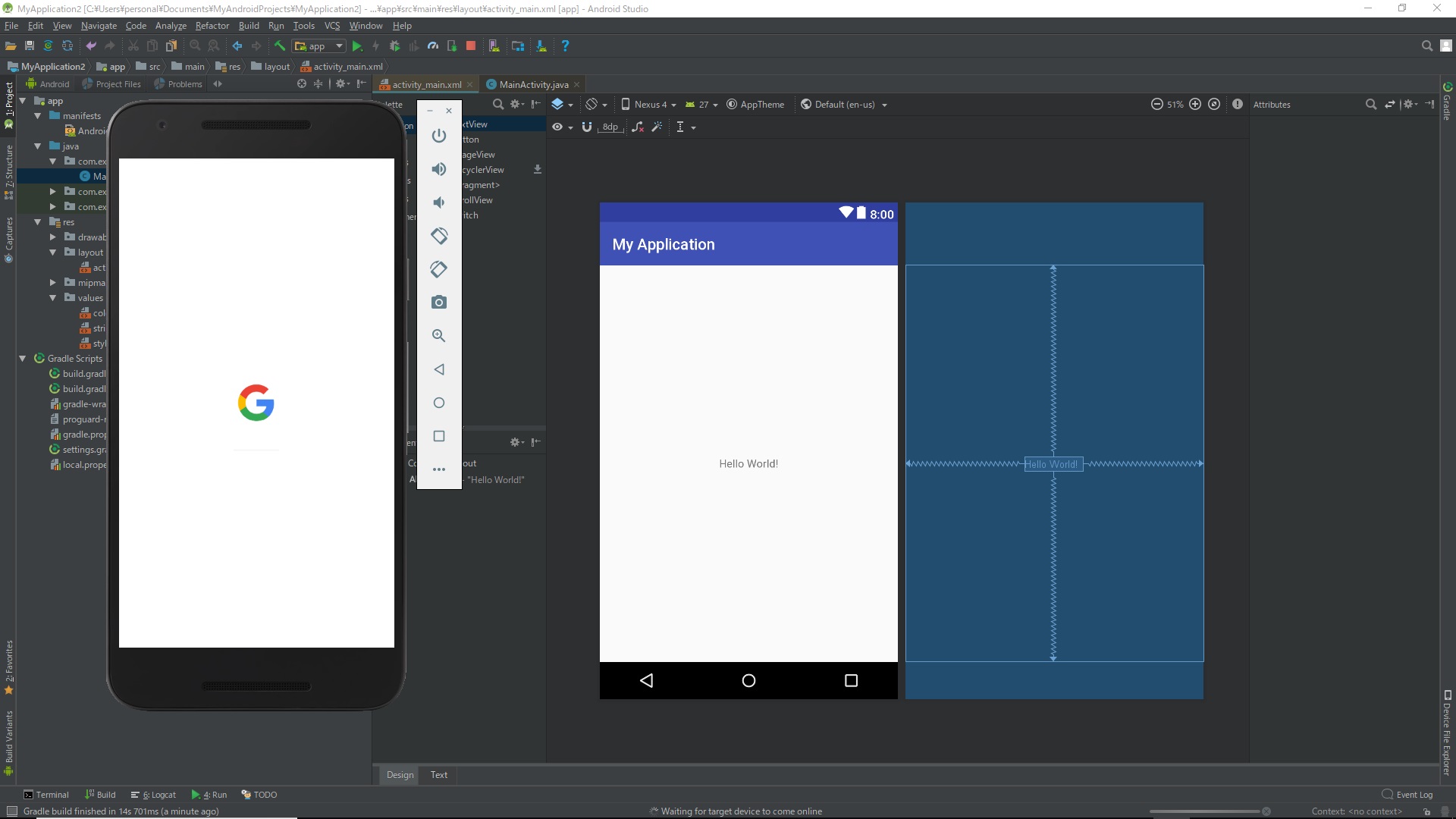The image size is (1456, 819).
Task: Edit the 8dp default margin field
Action: click(x=610, y=127)
